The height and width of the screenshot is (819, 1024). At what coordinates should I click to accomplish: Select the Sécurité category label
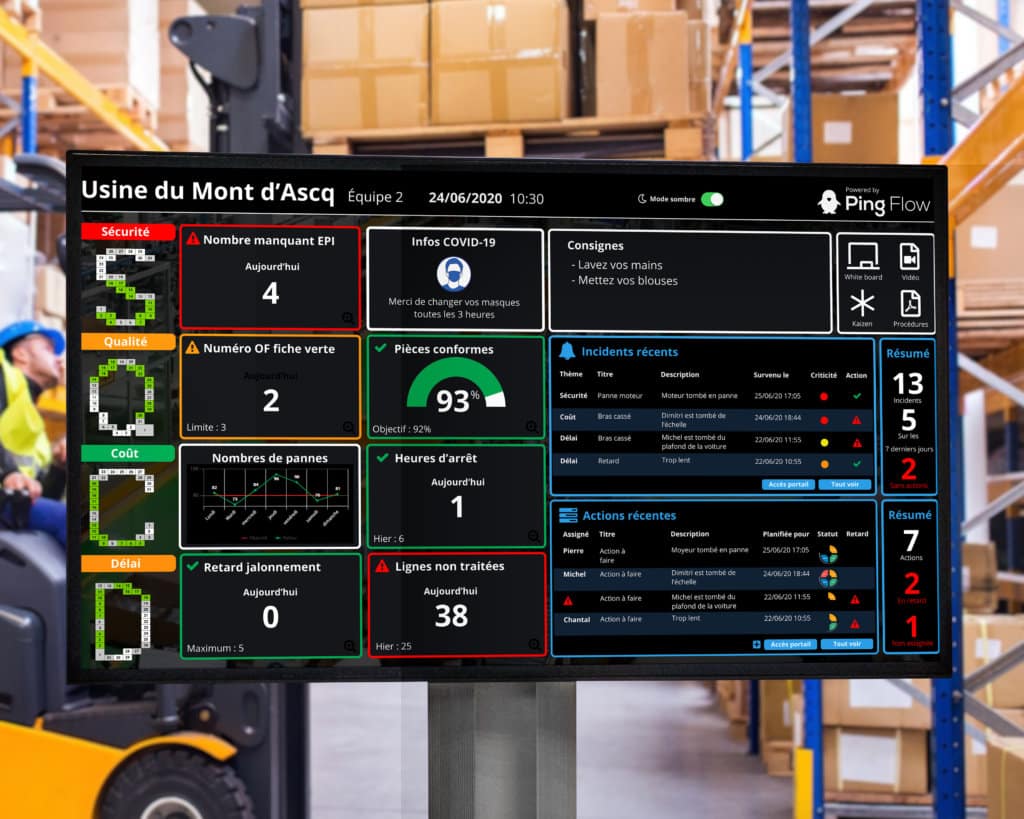click(x=127, y=232)
